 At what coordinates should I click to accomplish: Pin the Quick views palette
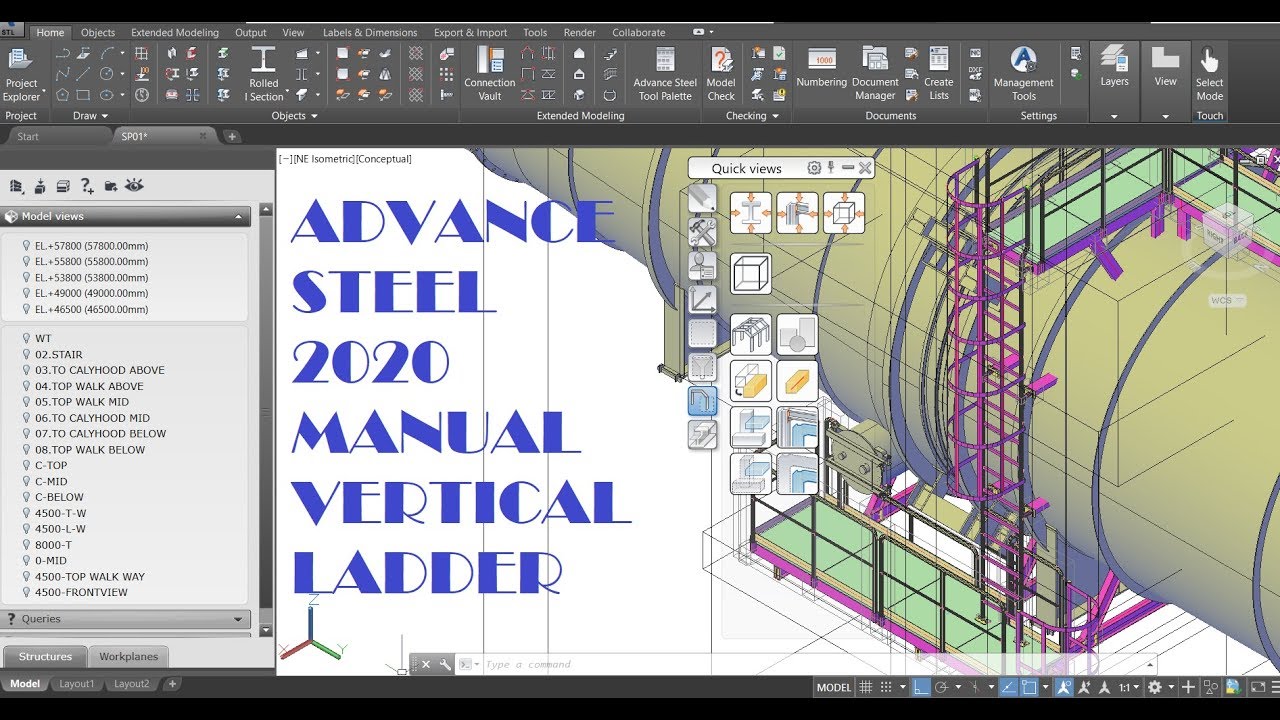tap(830, 168)
